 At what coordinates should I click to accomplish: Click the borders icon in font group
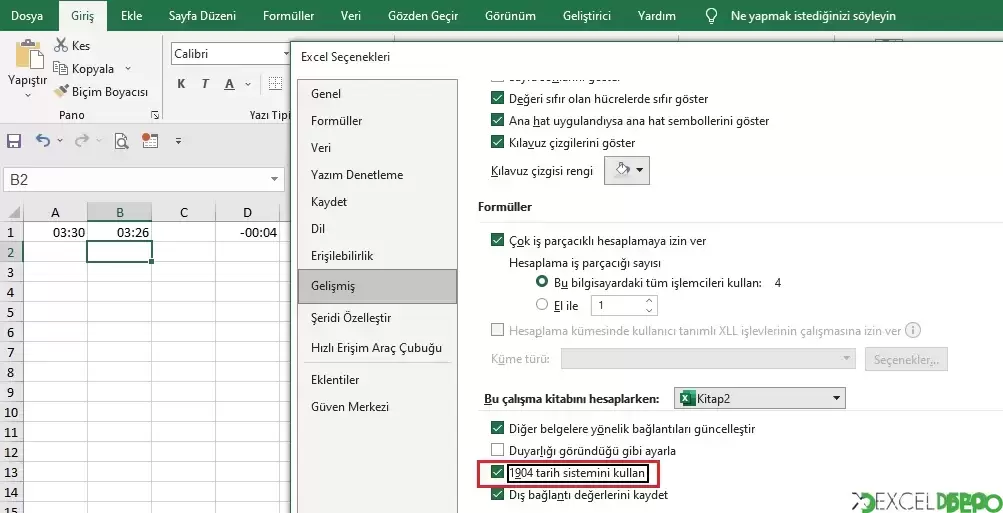(x=276, y=84)
